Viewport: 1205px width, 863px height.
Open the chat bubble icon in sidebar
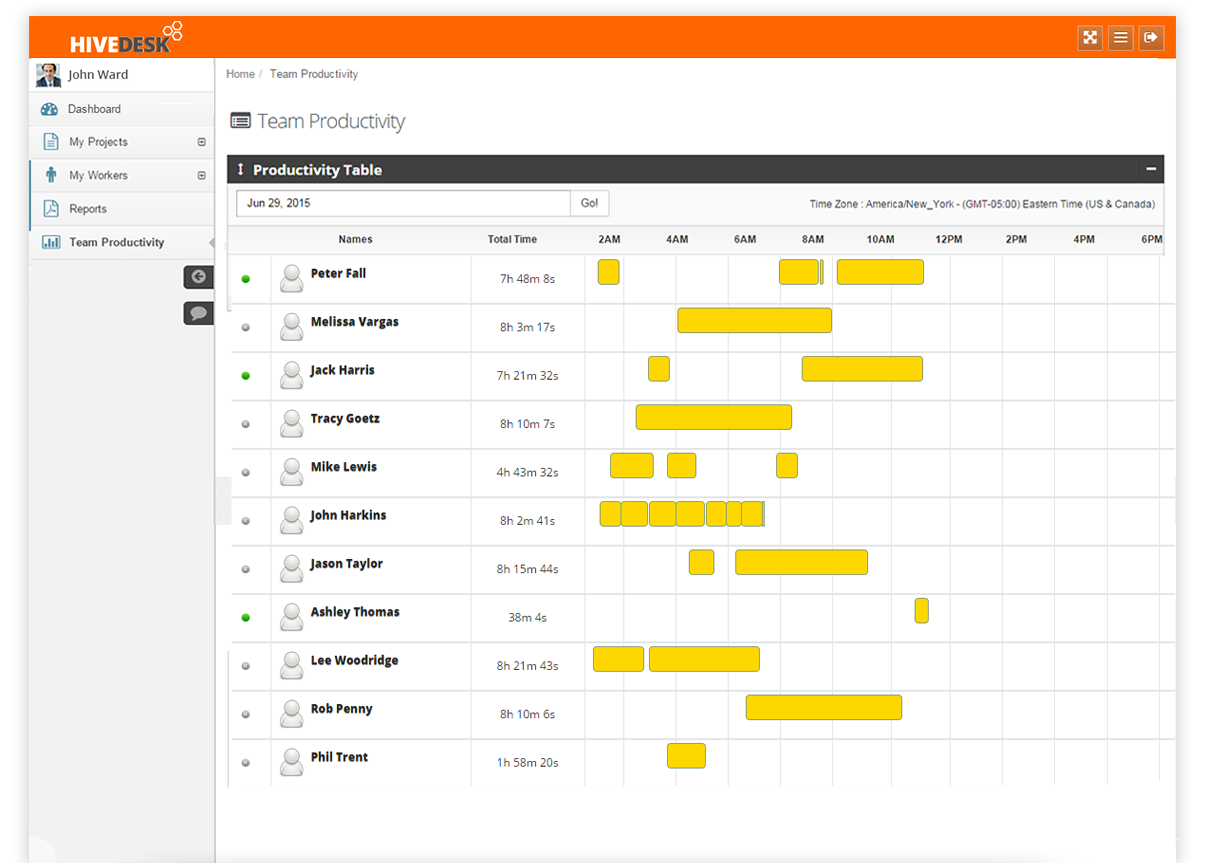(198, 313)
